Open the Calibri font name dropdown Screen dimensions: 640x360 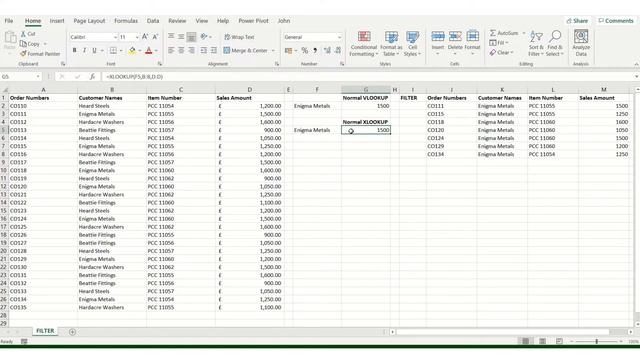coord(116,37)
